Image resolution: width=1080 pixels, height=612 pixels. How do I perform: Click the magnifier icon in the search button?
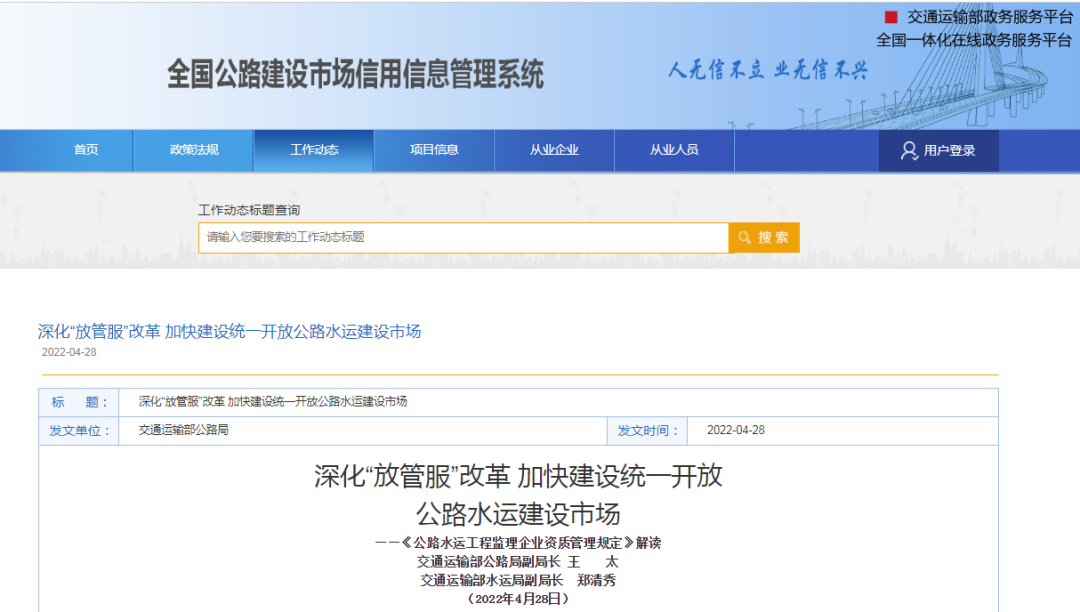pos(744,237)
